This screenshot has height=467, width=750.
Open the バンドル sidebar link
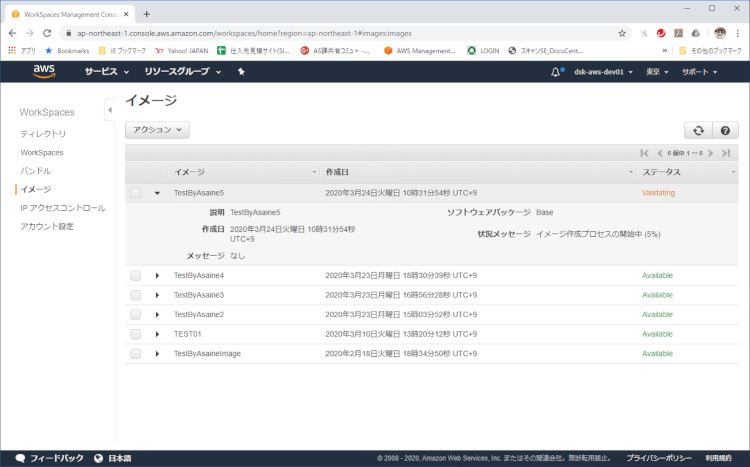(x=36, y=171)
